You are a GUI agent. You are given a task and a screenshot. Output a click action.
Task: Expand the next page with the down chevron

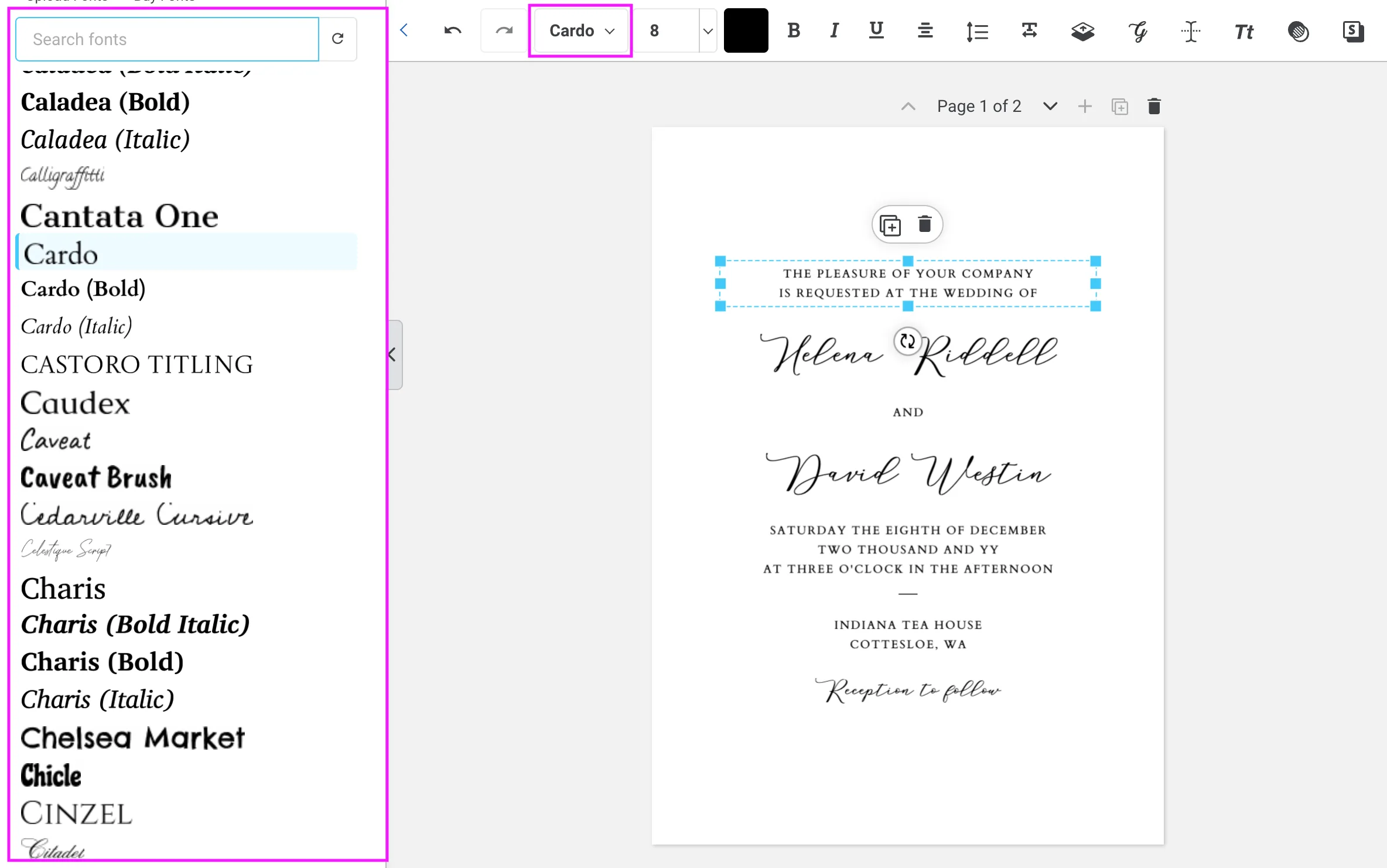click(x=1050, y=106)
